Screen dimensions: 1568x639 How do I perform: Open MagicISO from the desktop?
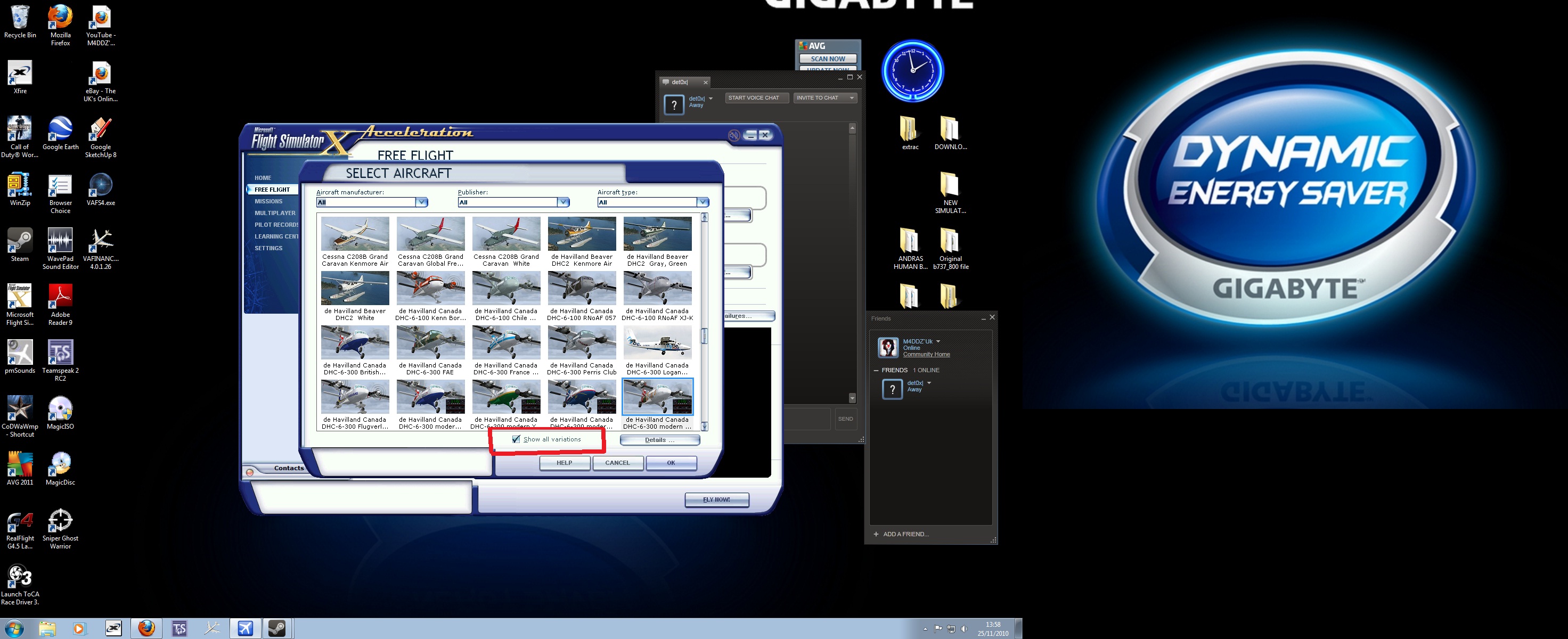pos(60,409)
